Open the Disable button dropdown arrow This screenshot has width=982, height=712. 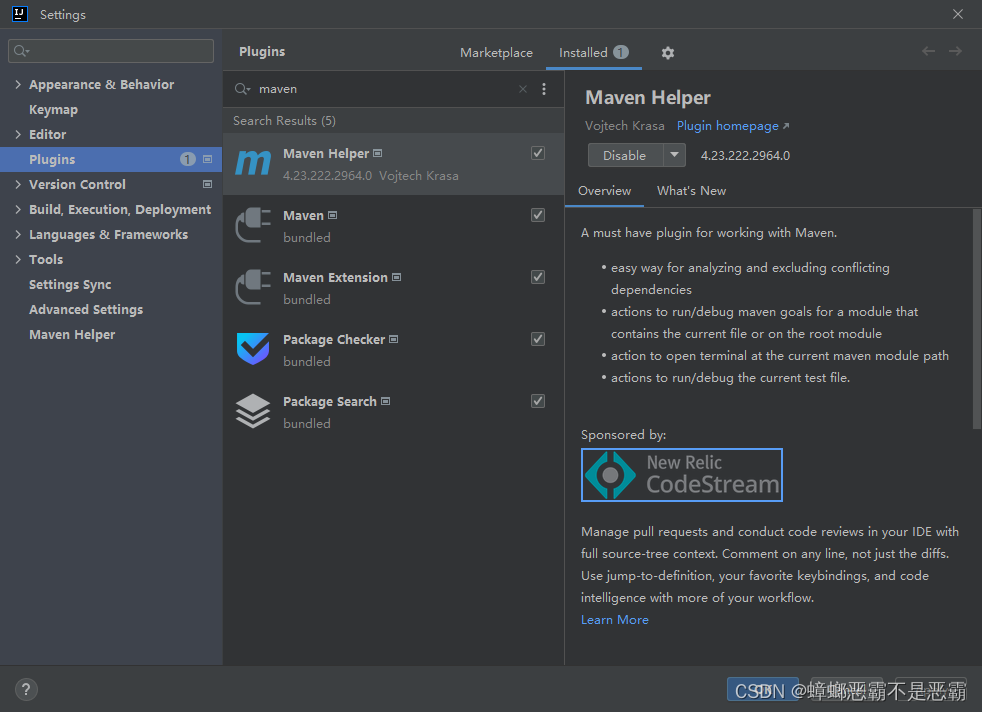[674, 155]
